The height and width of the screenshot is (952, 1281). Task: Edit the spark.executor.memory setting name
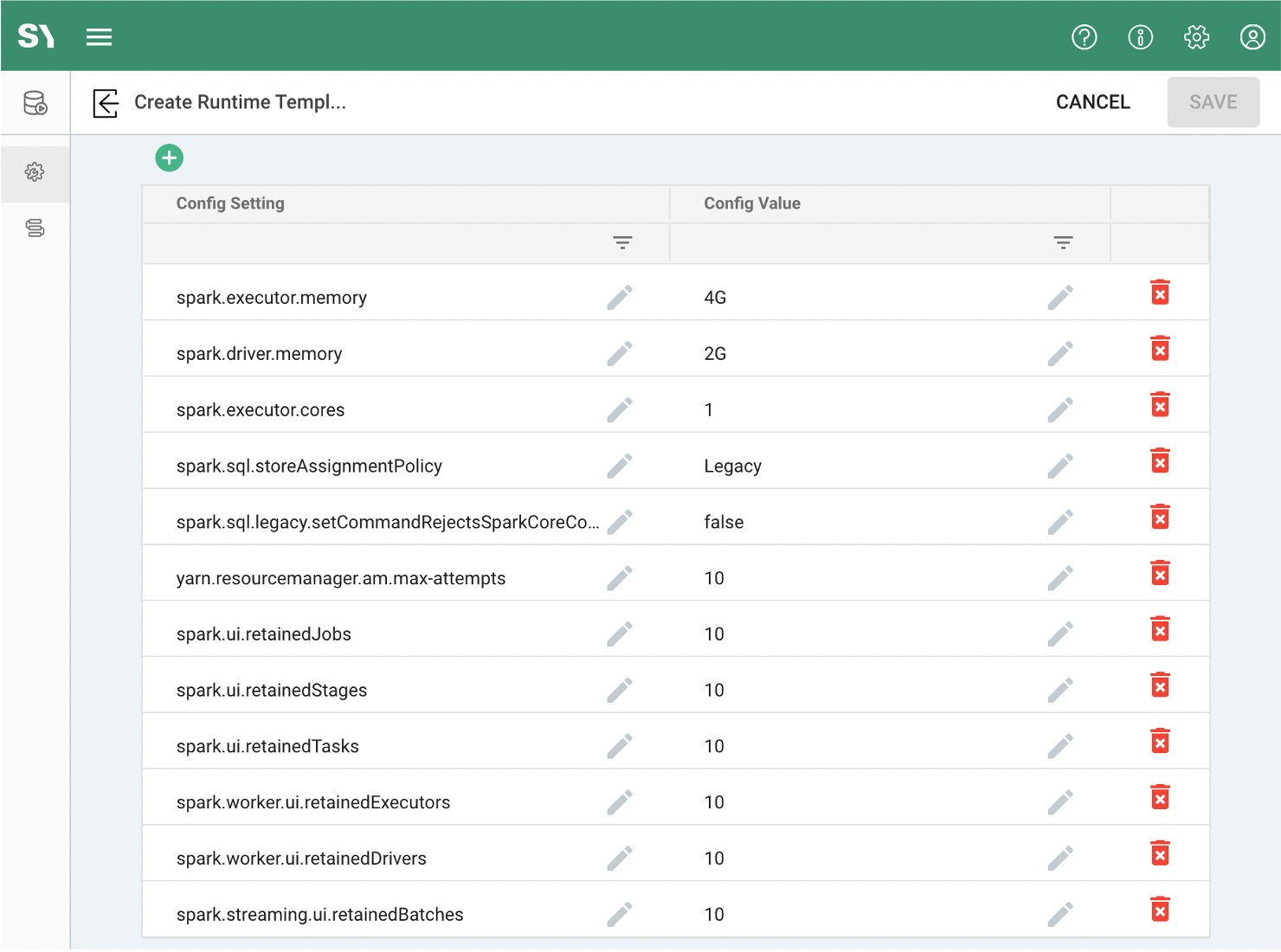point(620,297)
